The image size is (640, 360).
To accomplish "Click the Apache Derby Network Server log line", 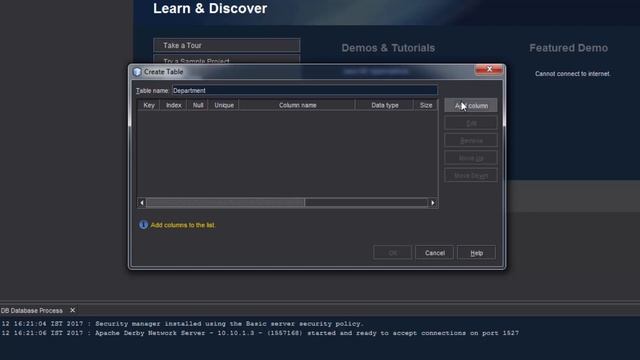I will 260,333.
